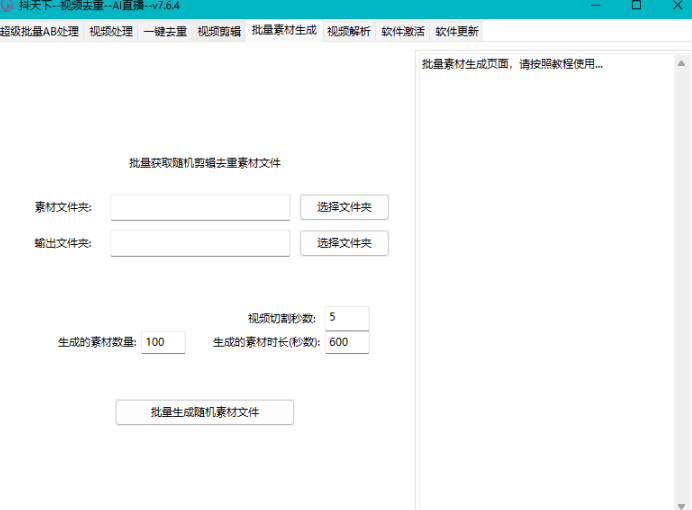Click the app logo icon in title bar
The image size is (692, 510).
7,6
